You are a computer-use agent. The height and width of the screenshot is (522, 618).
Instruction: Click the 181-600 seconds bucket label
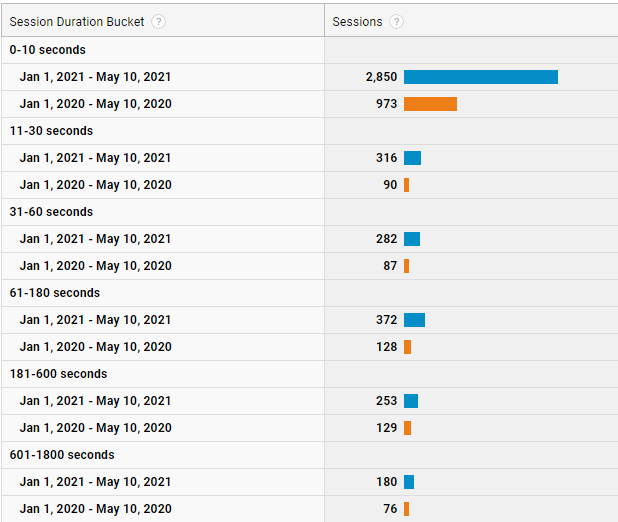click(58, 374)
